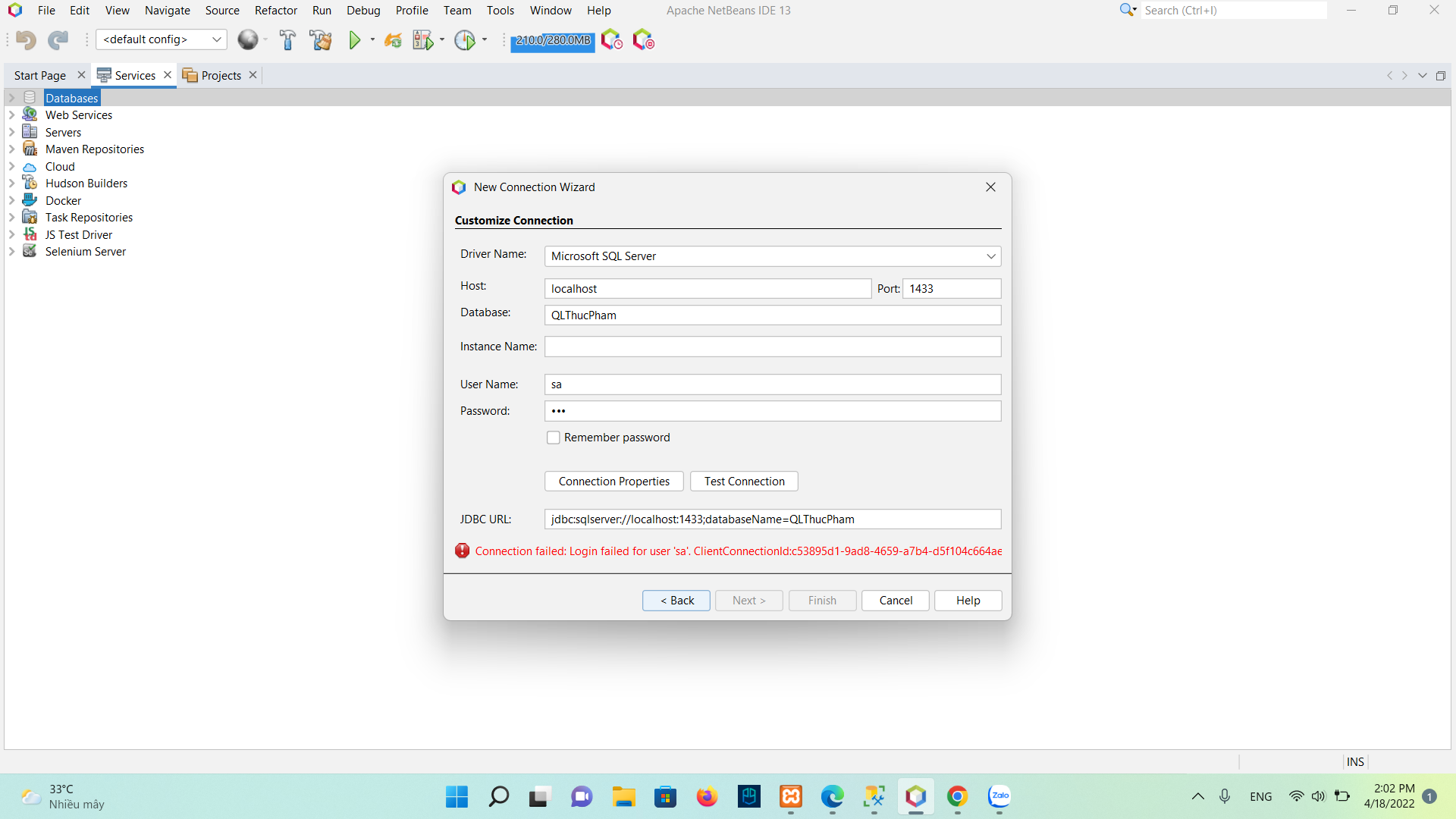This screenshot has height=819, width=1456.
Task: Click the Connection failed error message
Action: tap(738, 551)
